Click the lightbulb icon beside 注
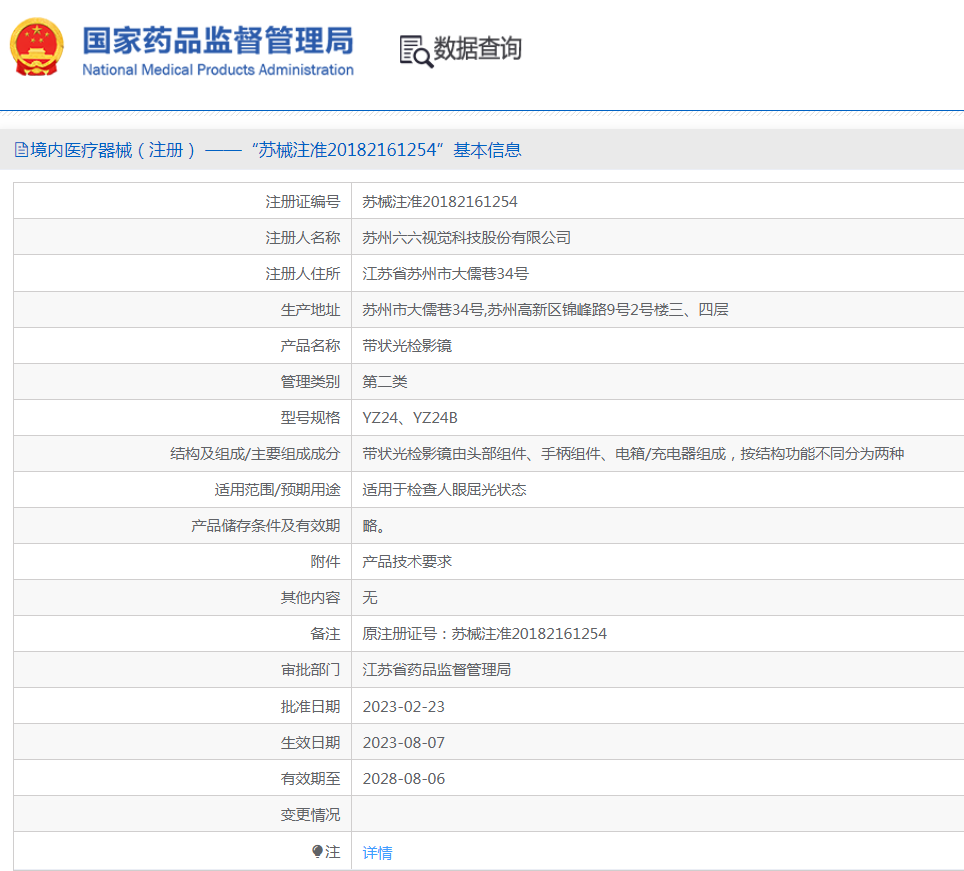 317,851
